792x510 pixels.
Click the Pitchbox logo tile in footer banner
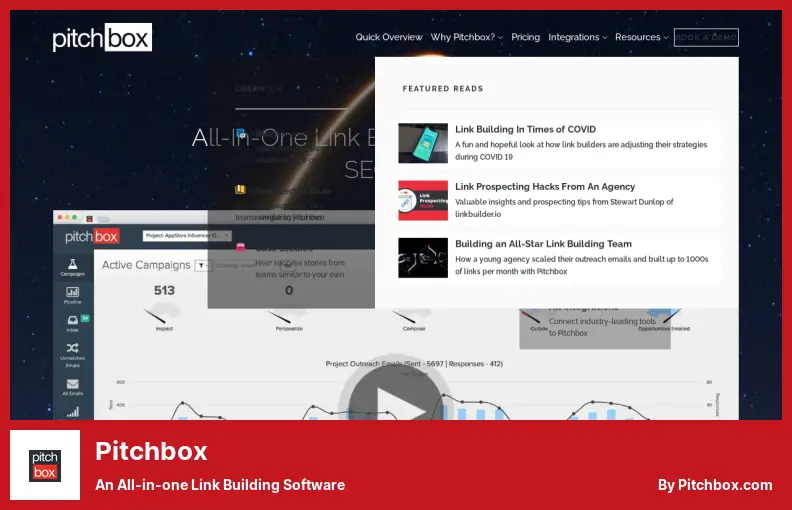(45, 465)
